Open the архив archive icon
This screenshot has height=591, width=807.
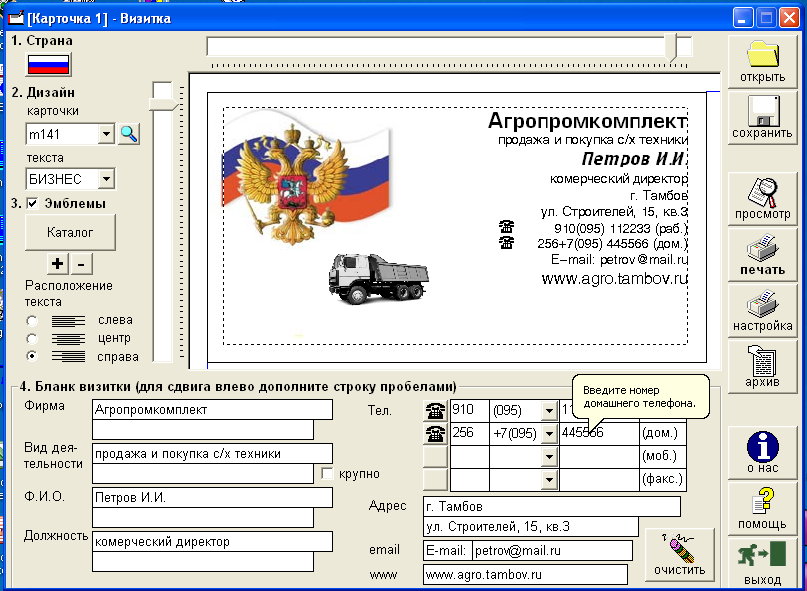click(x=762, y=367)
